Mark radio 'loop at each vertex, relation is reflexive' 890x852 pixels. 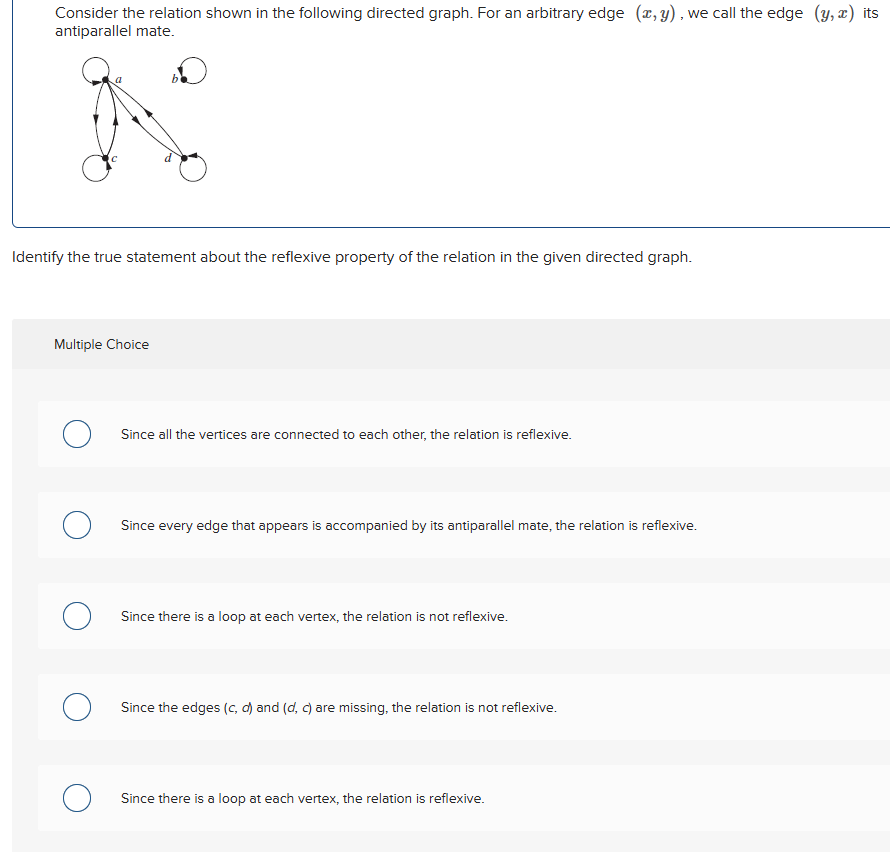(76, 799)
